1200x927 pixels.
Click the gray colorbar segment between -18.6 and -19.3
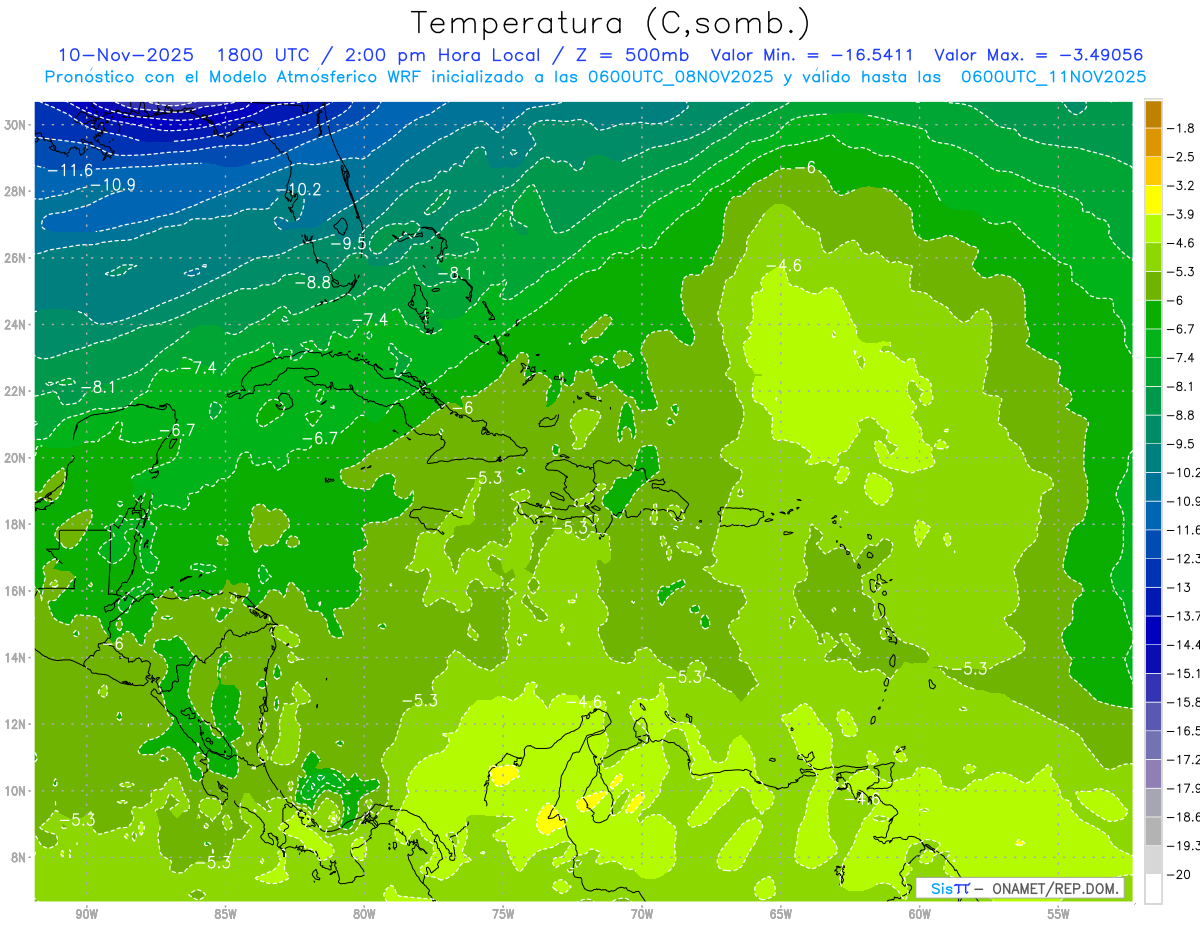[x=1153, y=832]
